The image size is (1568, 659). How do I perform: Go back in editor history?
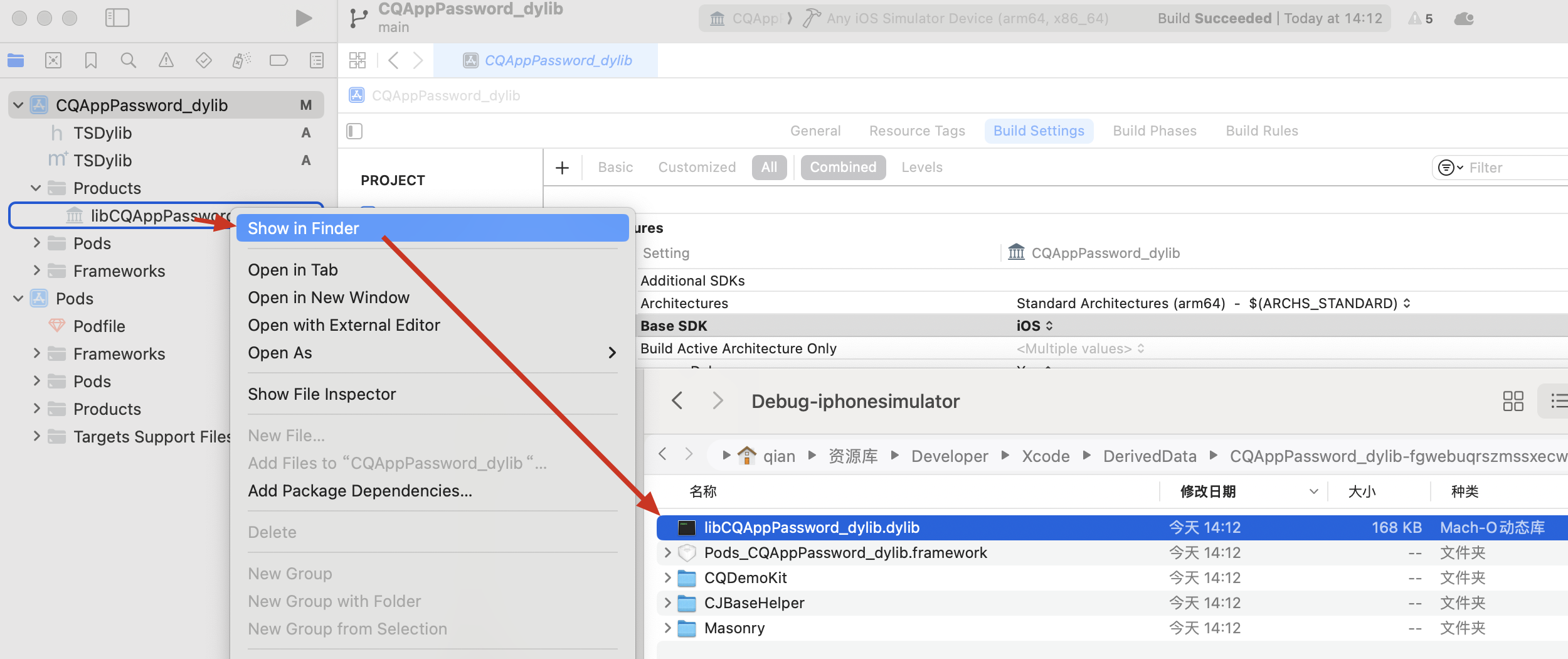point(393,60)
